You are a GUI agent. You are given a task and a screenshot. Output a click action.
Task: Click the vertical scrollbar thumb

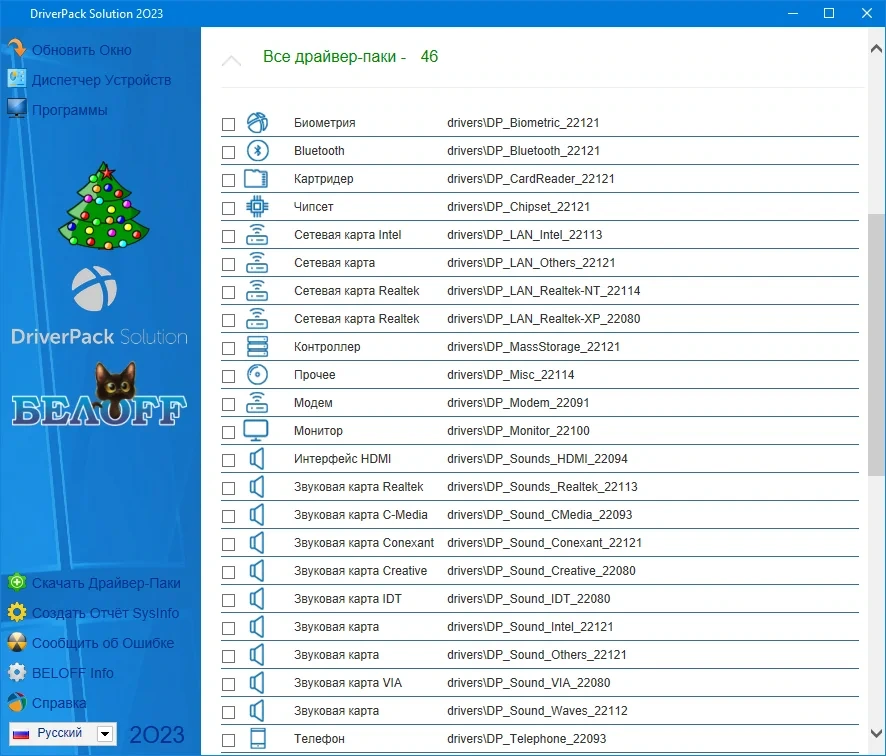tap(876, 344)
